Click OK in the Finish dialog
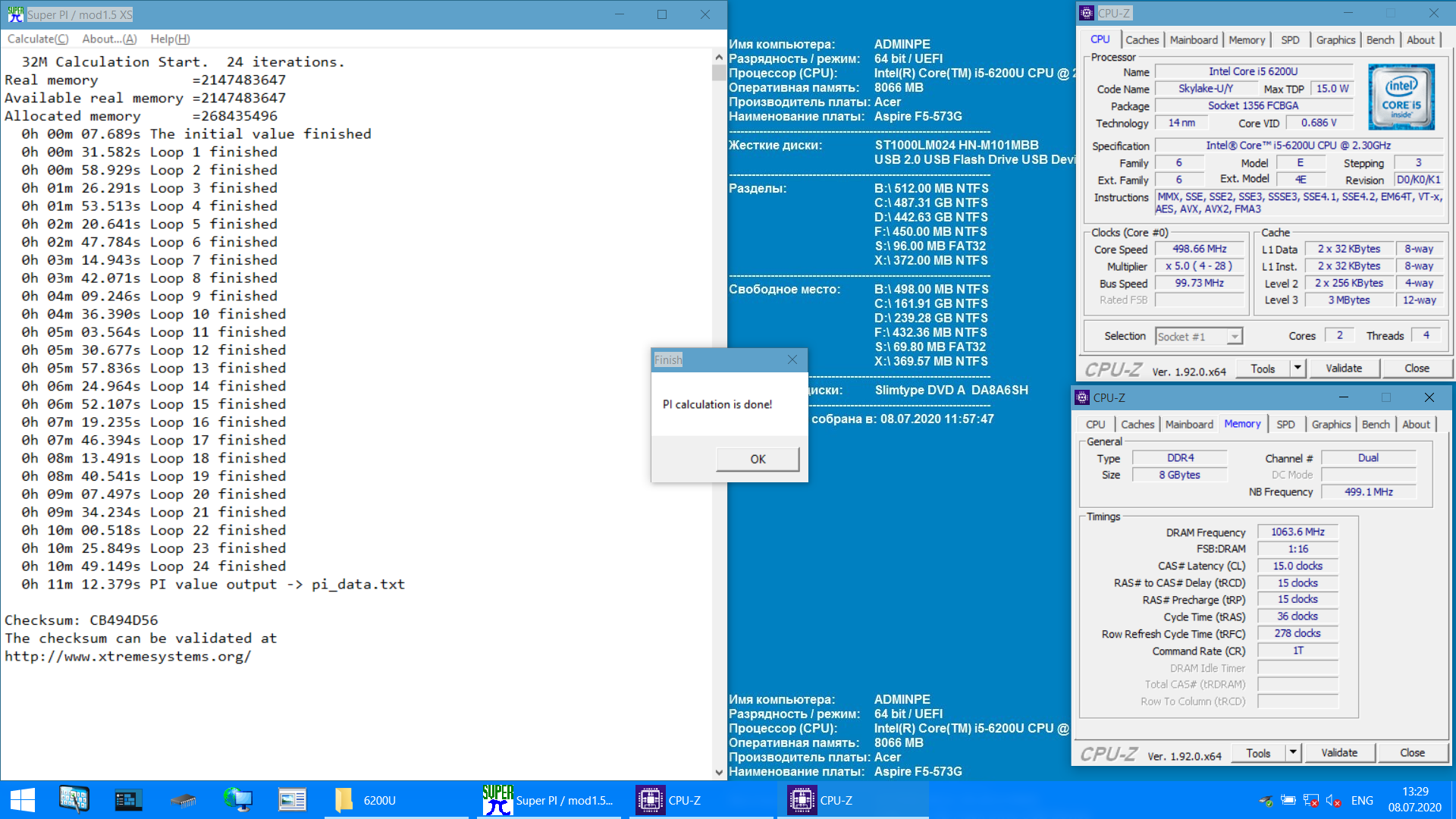 click(758, 459)
